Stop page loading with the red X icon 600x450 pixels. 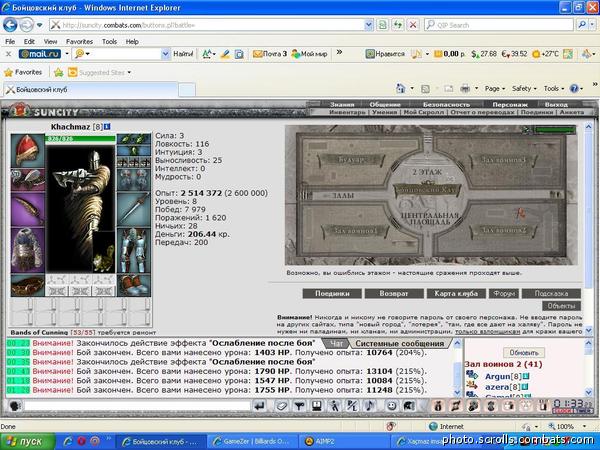click(x=412, y=25)
